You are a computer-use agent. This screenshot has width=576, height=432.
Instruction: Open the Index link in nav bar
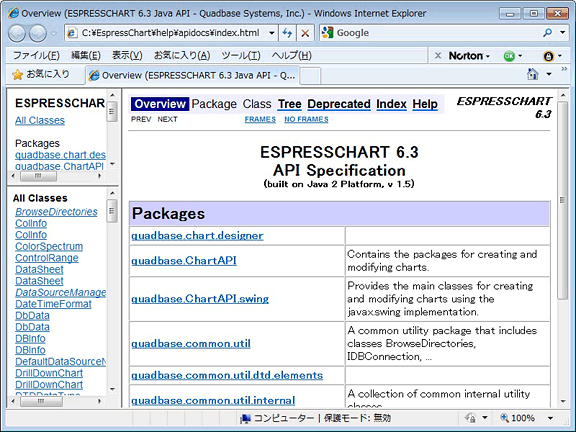click(391, 104)
